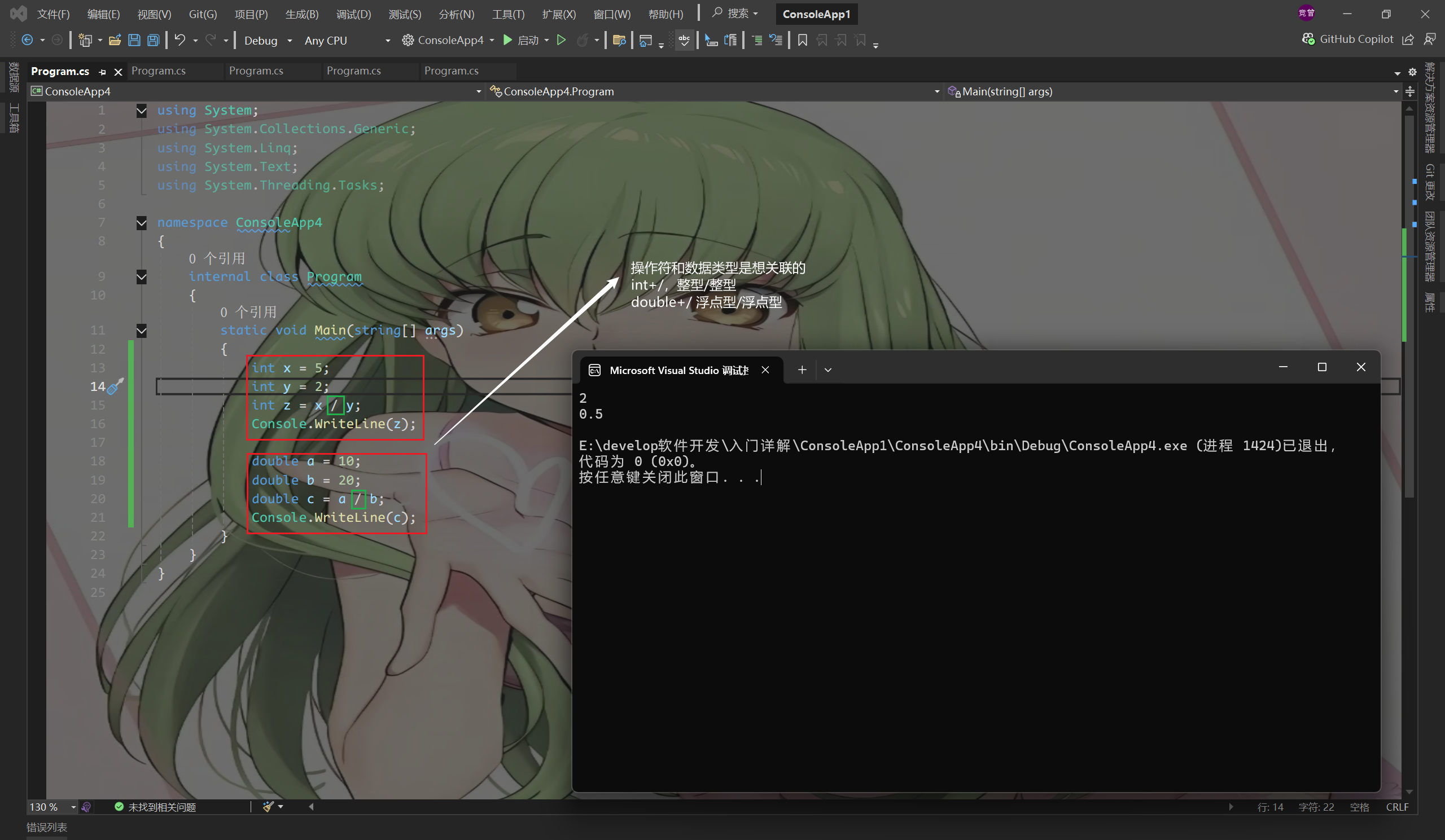This screenshot has width=1445, height=840.
Task: Toggle the abc spell checker button
Action: 684,40
